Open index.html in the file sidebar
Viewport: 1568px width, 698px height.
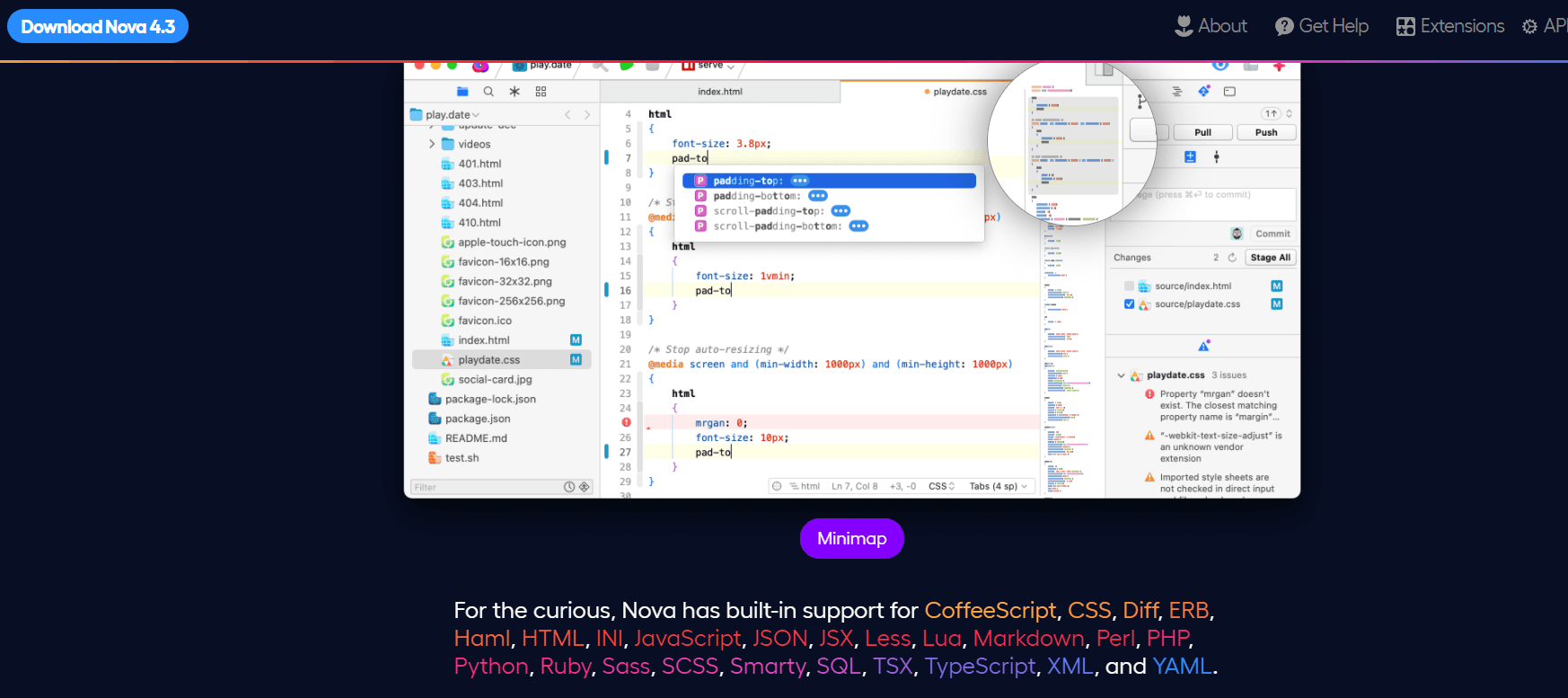(x=476, y=340)
